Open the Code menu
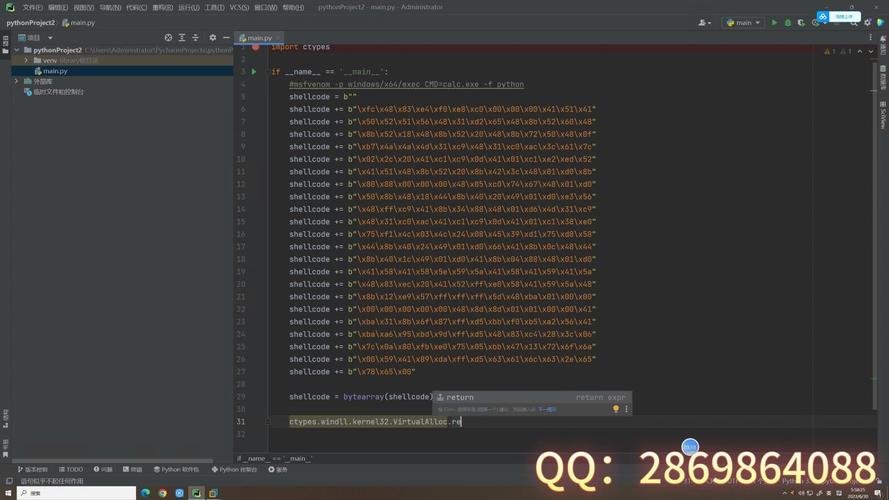Viewport: 889px width, 500px height. (136, 7)
